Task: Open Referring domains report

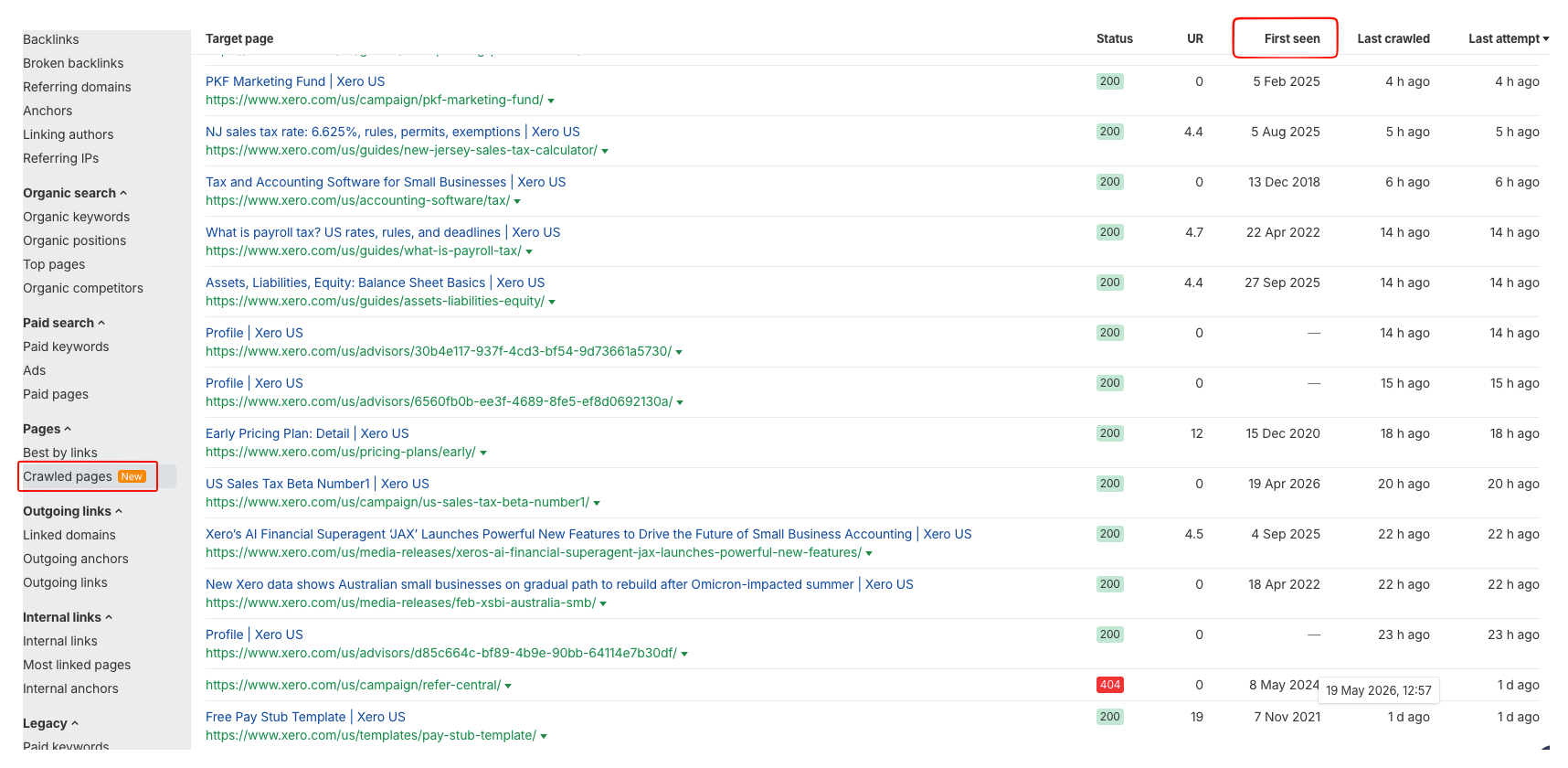Action: tap(77, 87)
